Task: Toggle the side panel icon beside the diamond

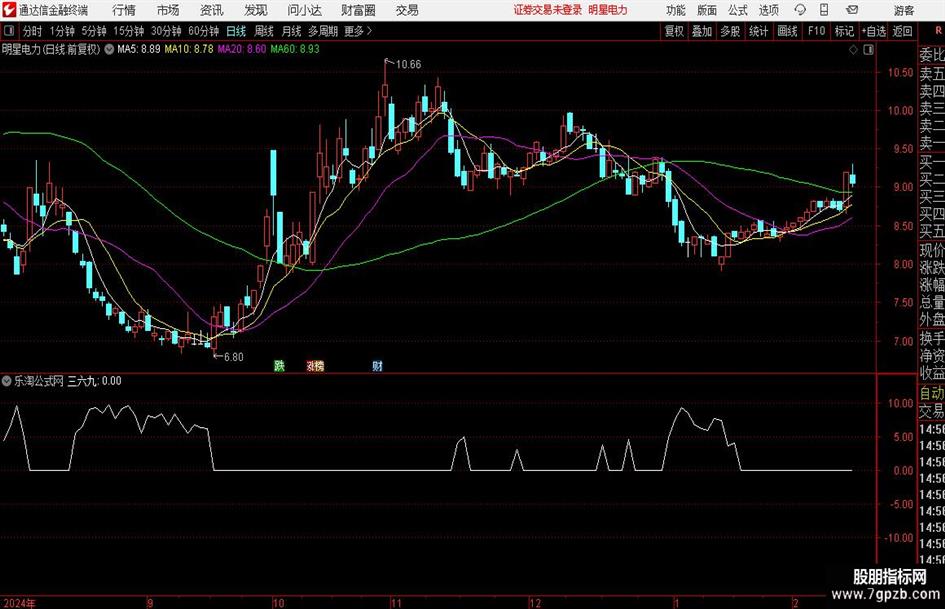Action: click(x=868, y=50)
